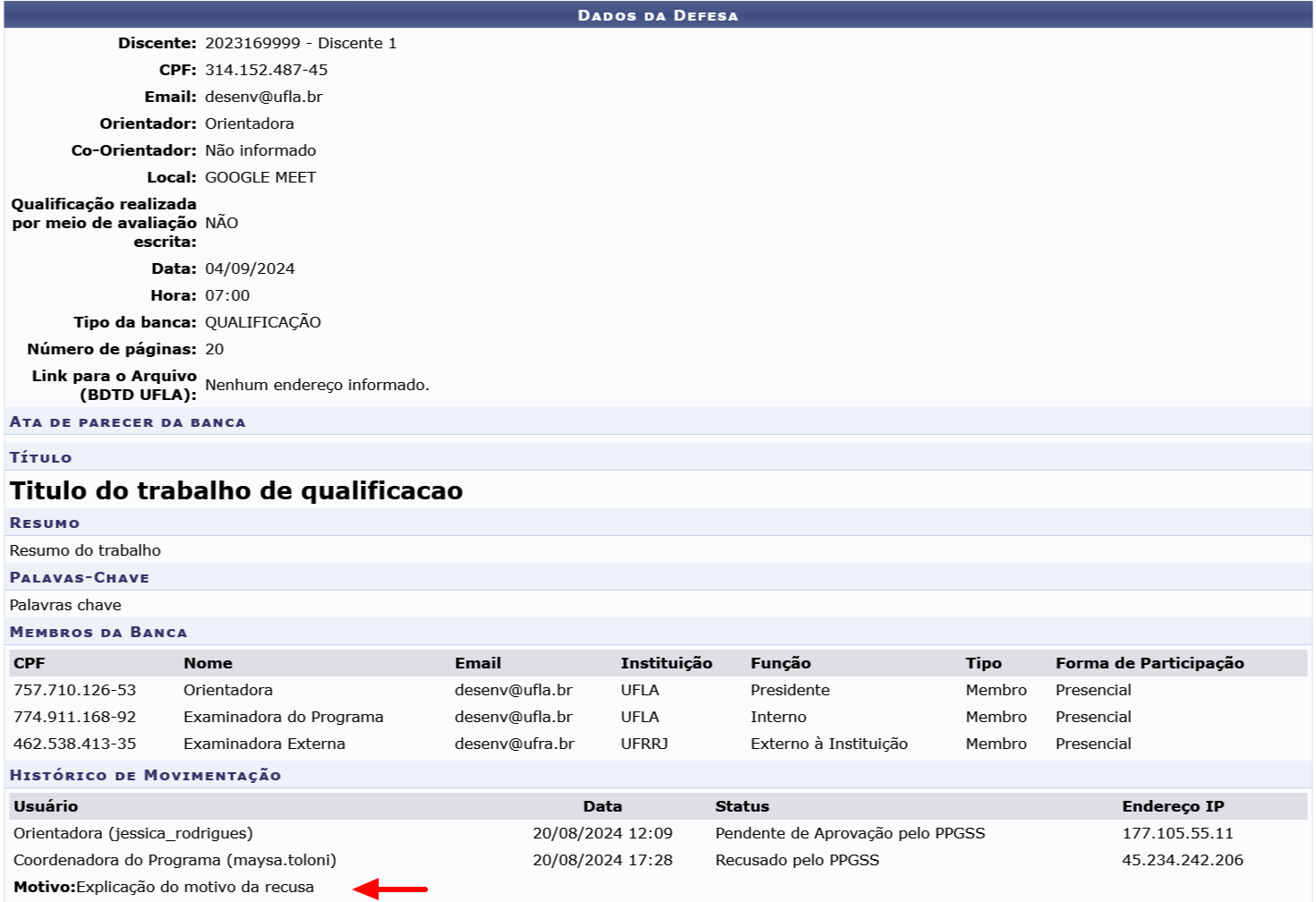Click the Instituição column header
Image resolution: width=1316 pixels, height=902 pixels.
pos(667,663)
